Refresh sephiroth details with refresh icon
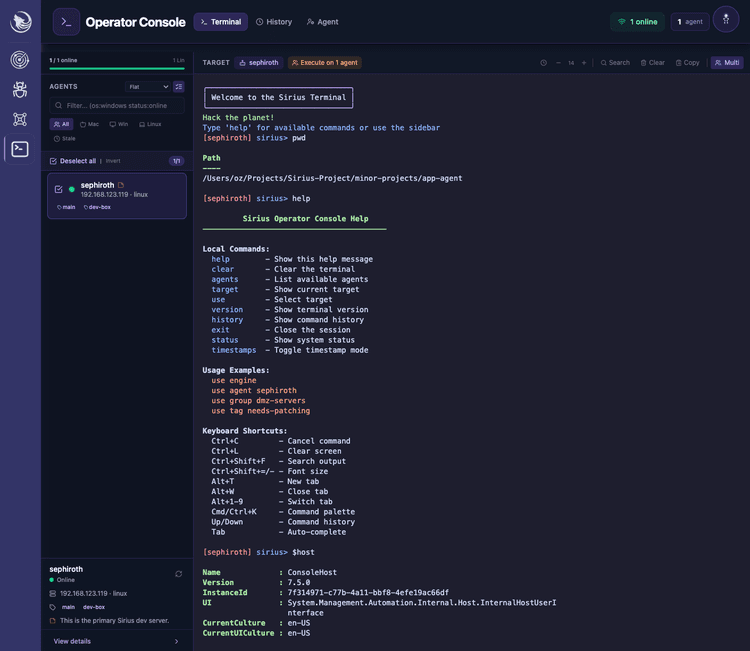 (178, 574)
